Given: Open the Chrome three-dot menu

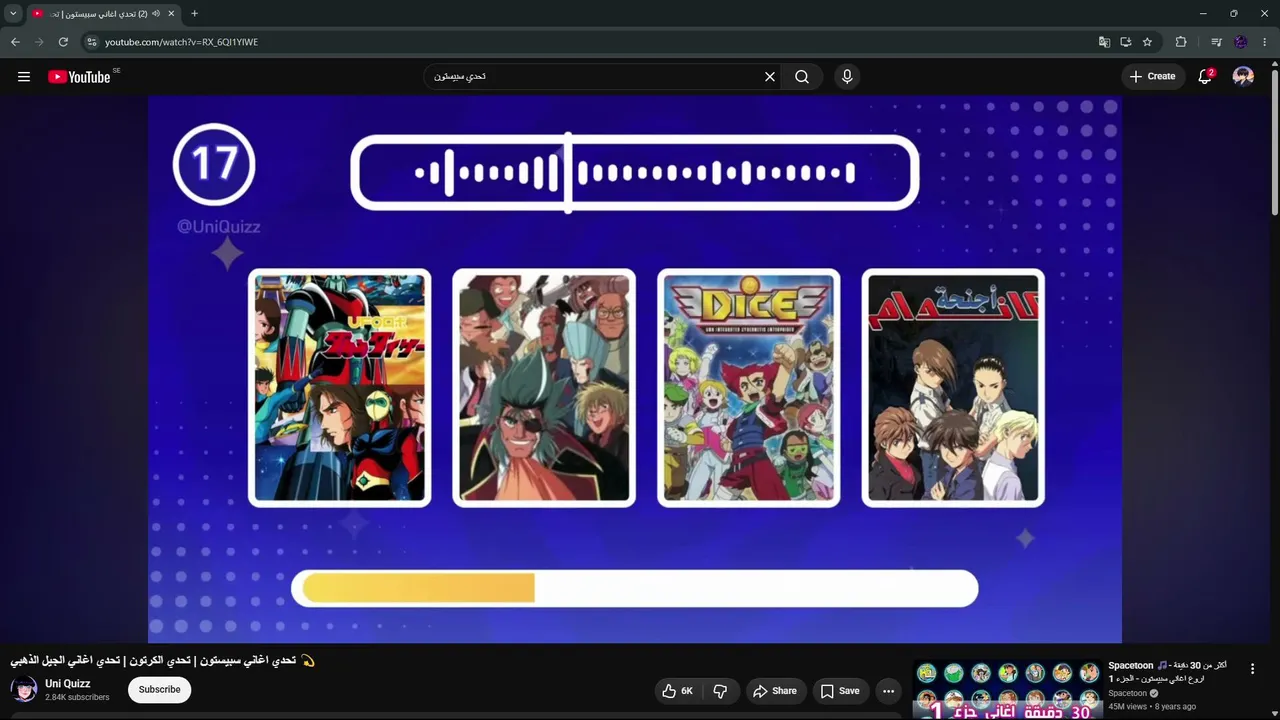Looking at the screenshot, I should click(x=1265, y=42).
